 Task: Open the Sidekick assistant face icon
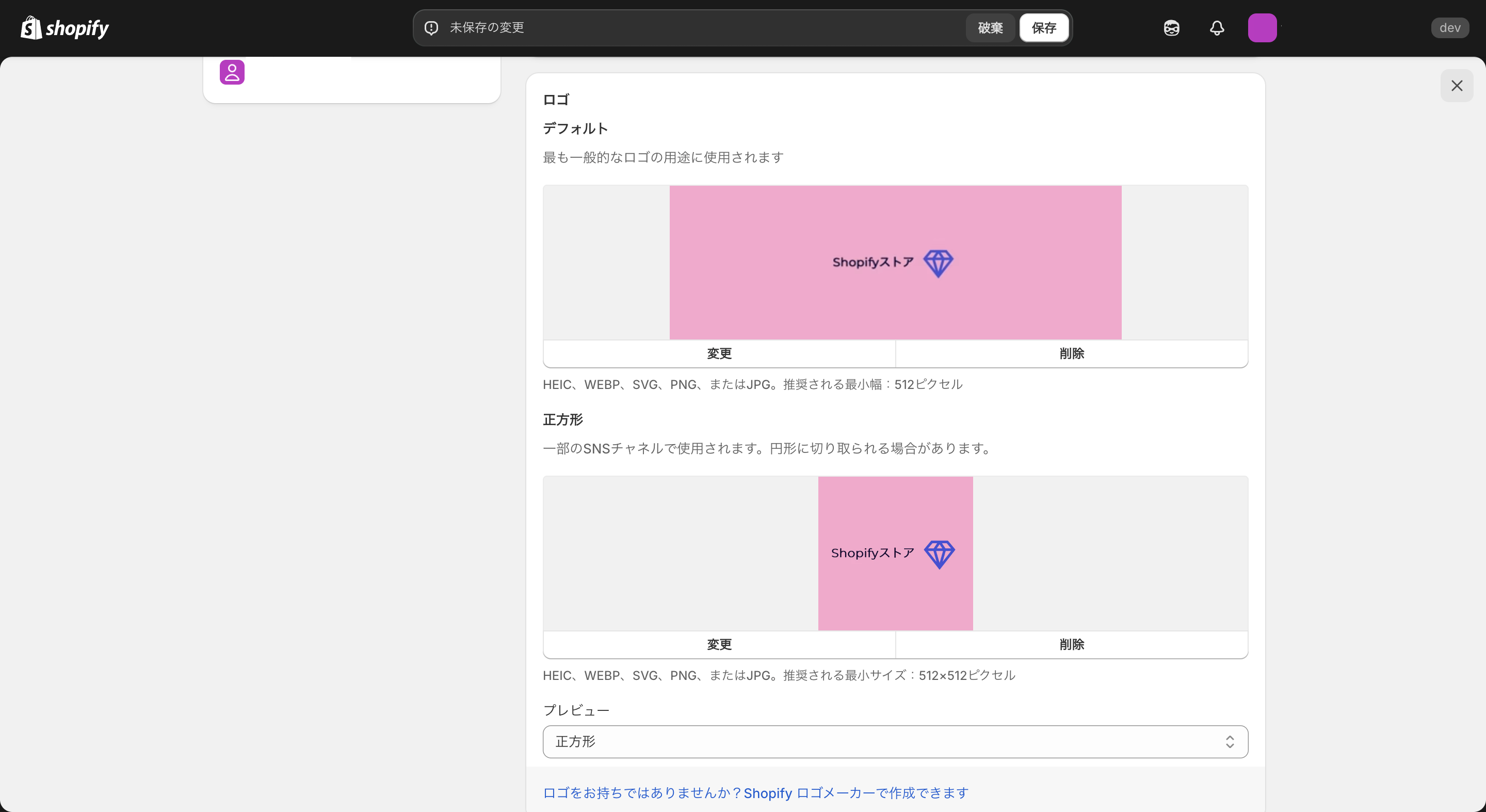click(x=1171, y=28)
